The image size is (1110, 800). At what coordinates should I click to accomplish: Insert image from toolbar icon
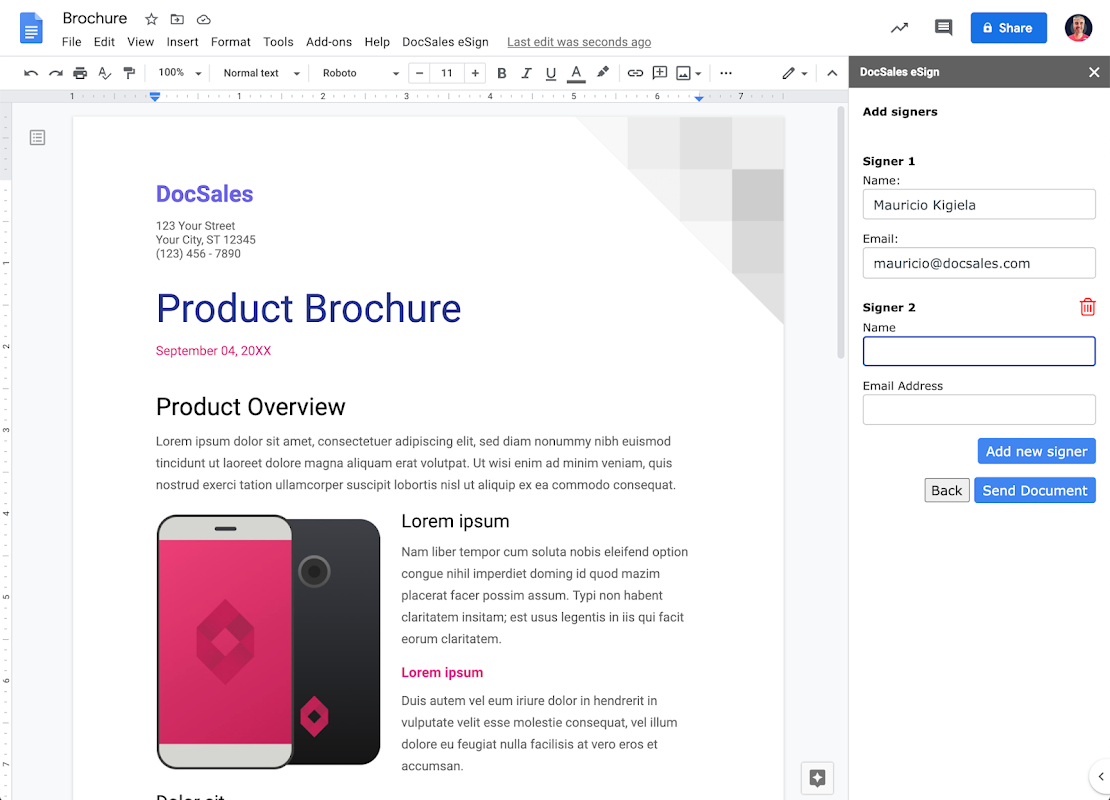pos(683,73)
